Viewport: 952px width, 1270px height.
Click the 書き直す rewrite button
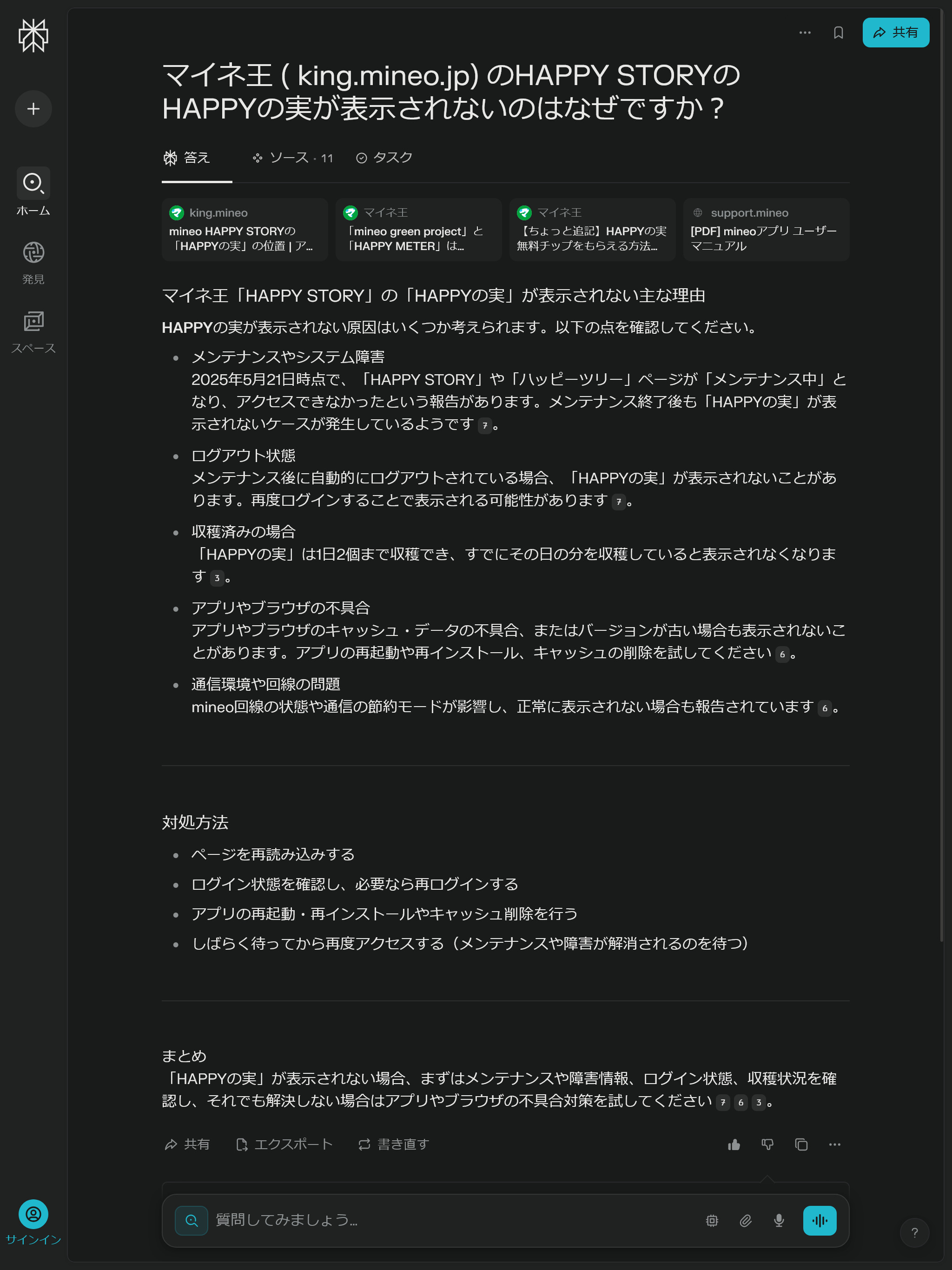click(x=394, y=1145)
